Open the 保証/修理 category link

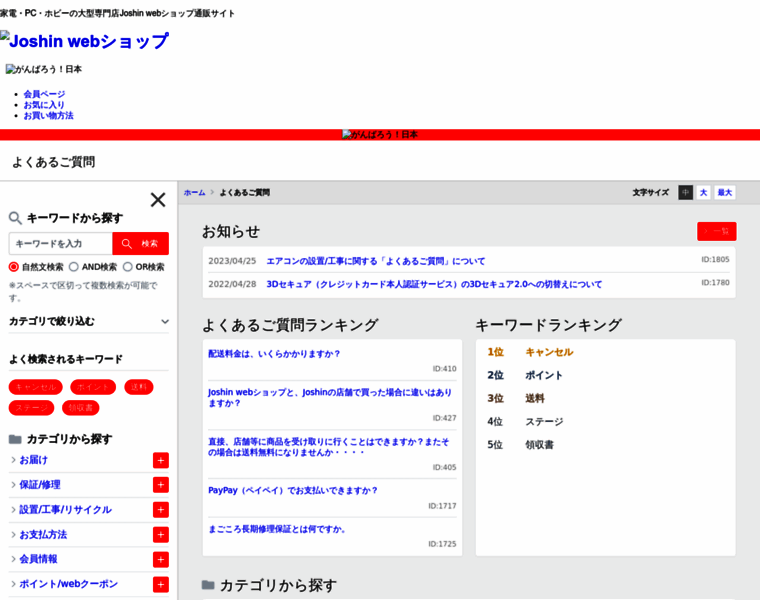pyautogui.click(x=40, y=485)
